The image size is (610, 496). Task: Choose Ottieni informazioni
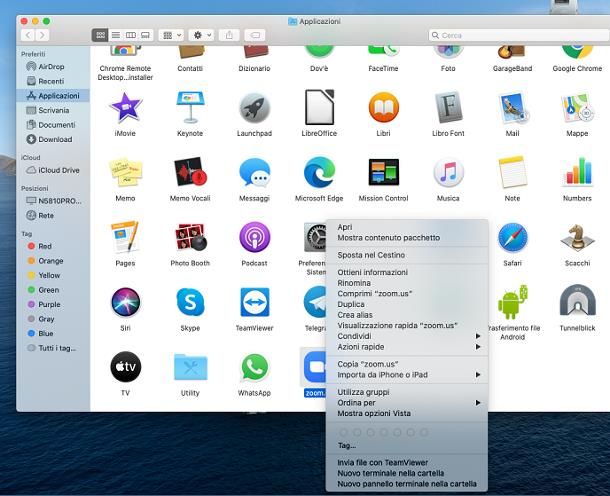tap(407, 272)
